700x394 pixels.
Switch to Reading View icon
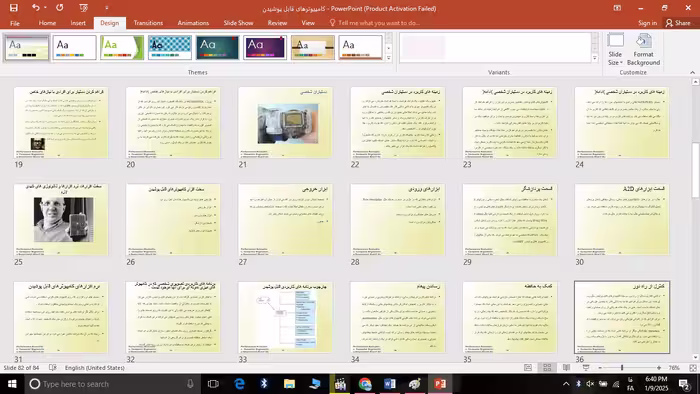566,368
